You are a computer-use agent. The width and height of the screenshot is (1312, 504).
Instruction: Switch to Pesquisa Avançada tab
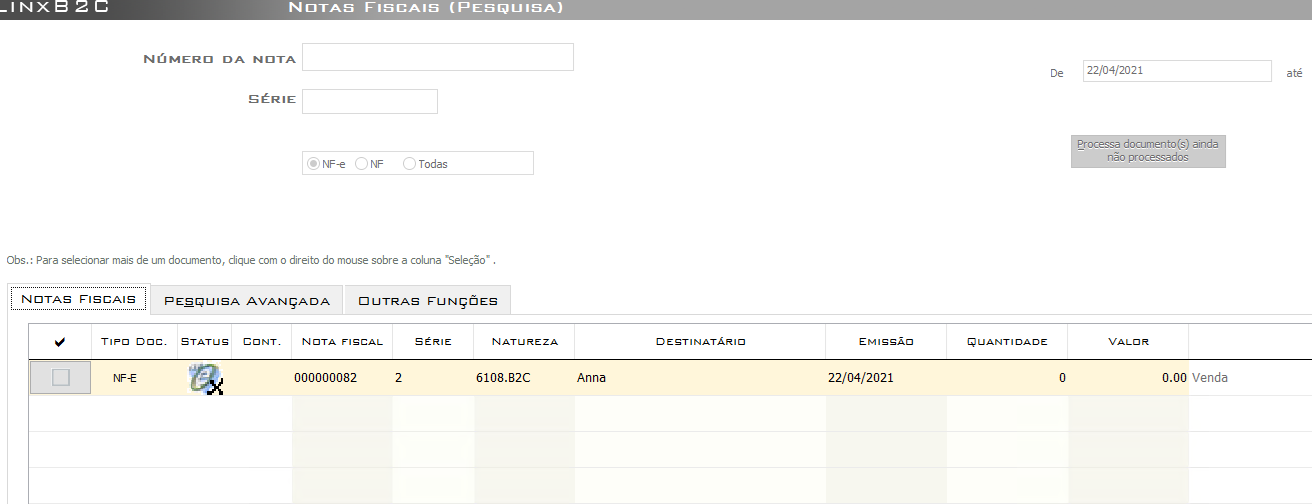click(246, 300)
